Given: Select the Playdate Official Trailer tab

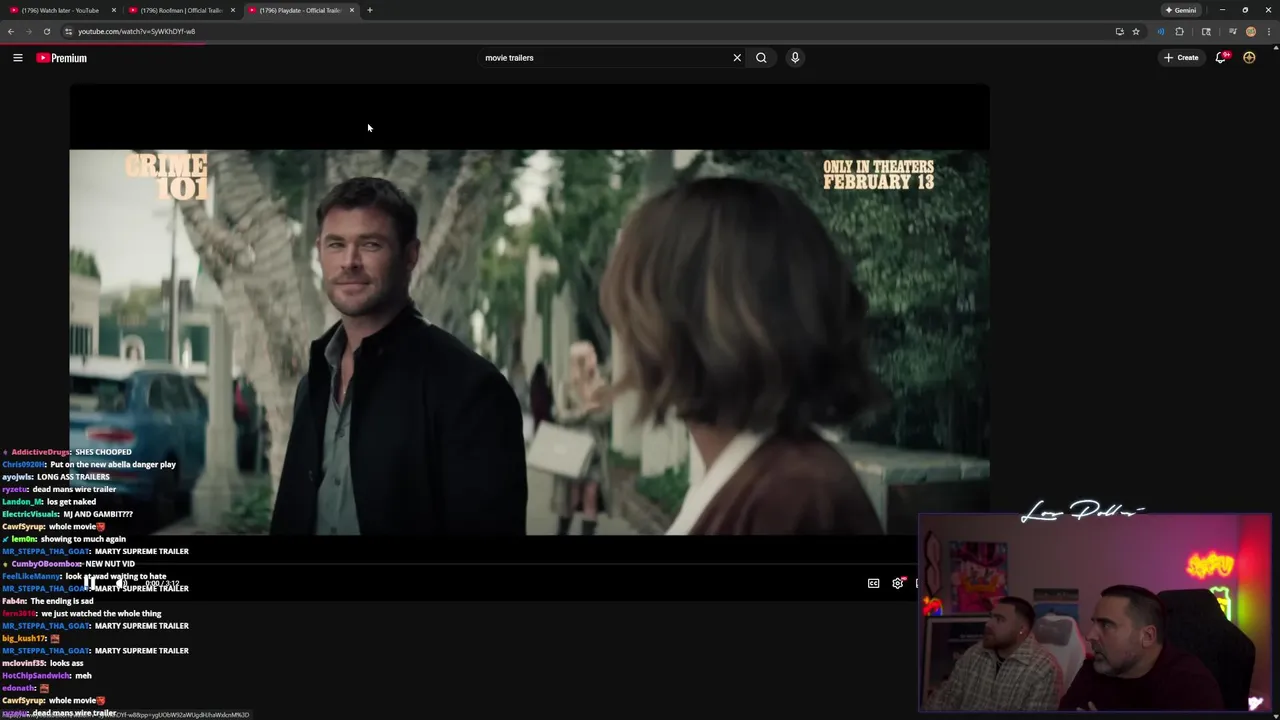Looking at the screenshot, I should coord(300,10).
